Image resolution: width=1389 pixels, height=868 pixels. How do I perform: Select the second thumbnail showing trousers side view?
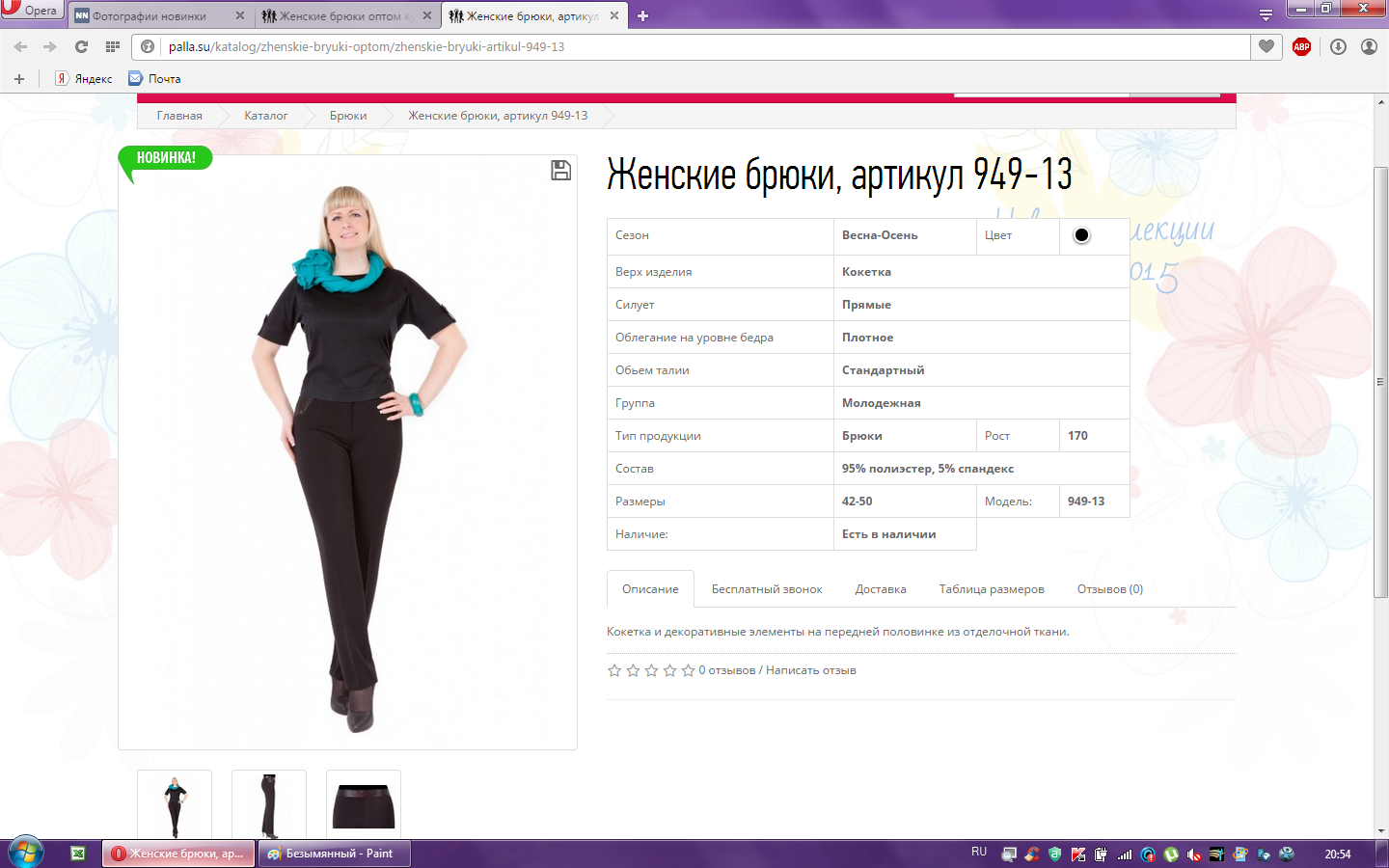point(269,804)
